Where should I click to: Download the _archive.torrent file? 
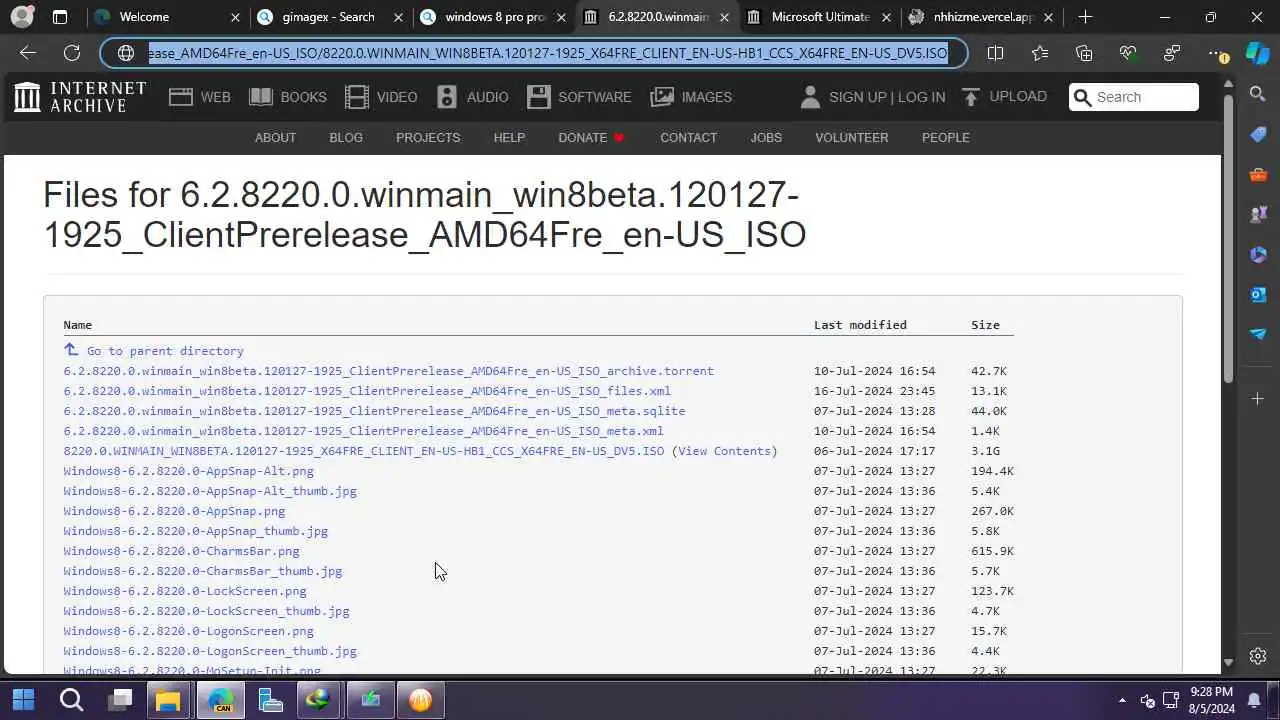point(389,371)
